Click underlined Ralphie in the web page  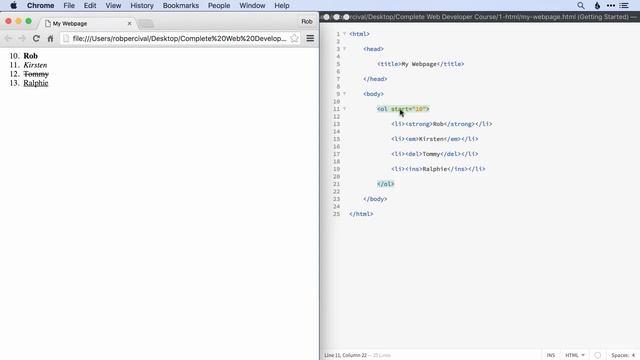(36, 83)
